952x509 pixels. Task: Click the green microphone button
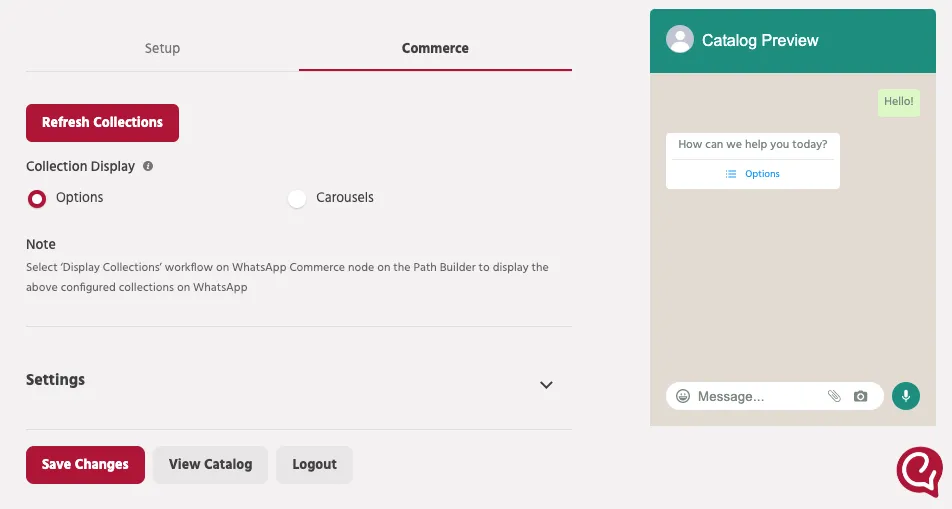(x=905, y=396)
